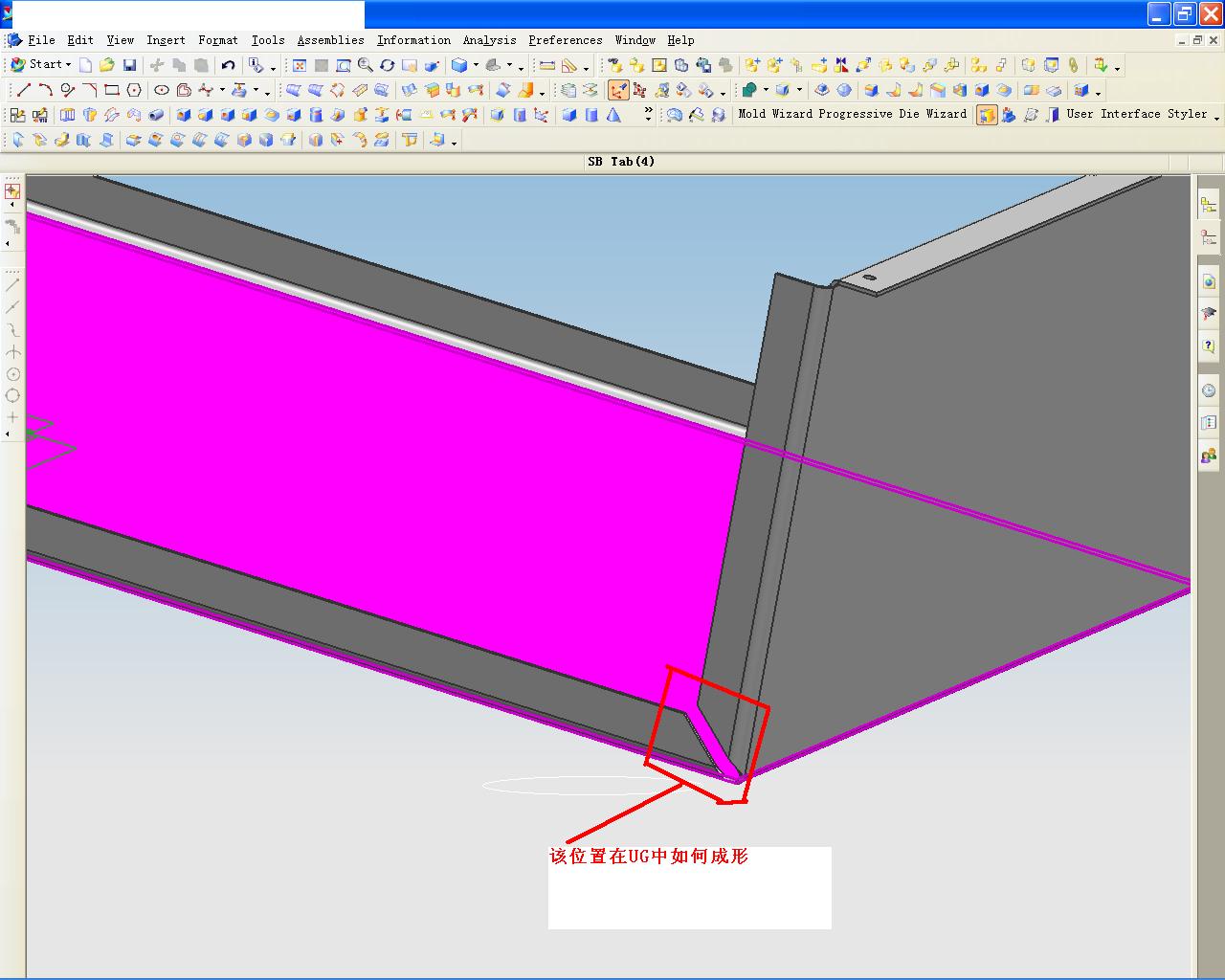
Task: Click the Mold Wizard button
Action: tap(775, 114)
